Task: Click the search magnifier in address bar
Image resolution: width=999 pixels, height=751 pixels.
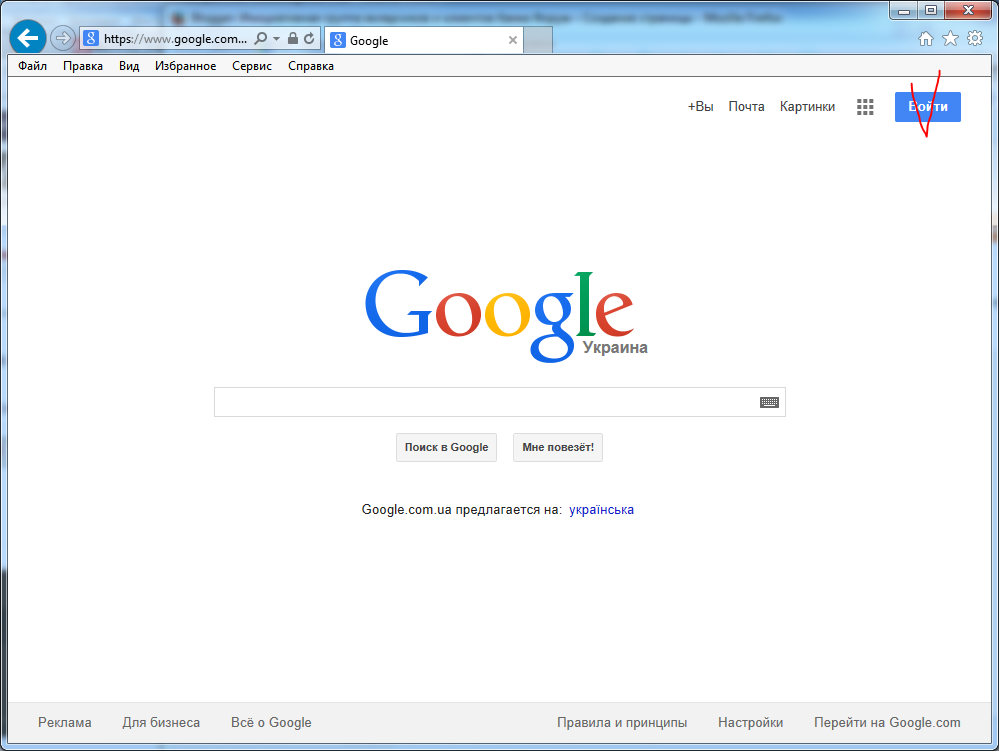Action: (261, 38)
